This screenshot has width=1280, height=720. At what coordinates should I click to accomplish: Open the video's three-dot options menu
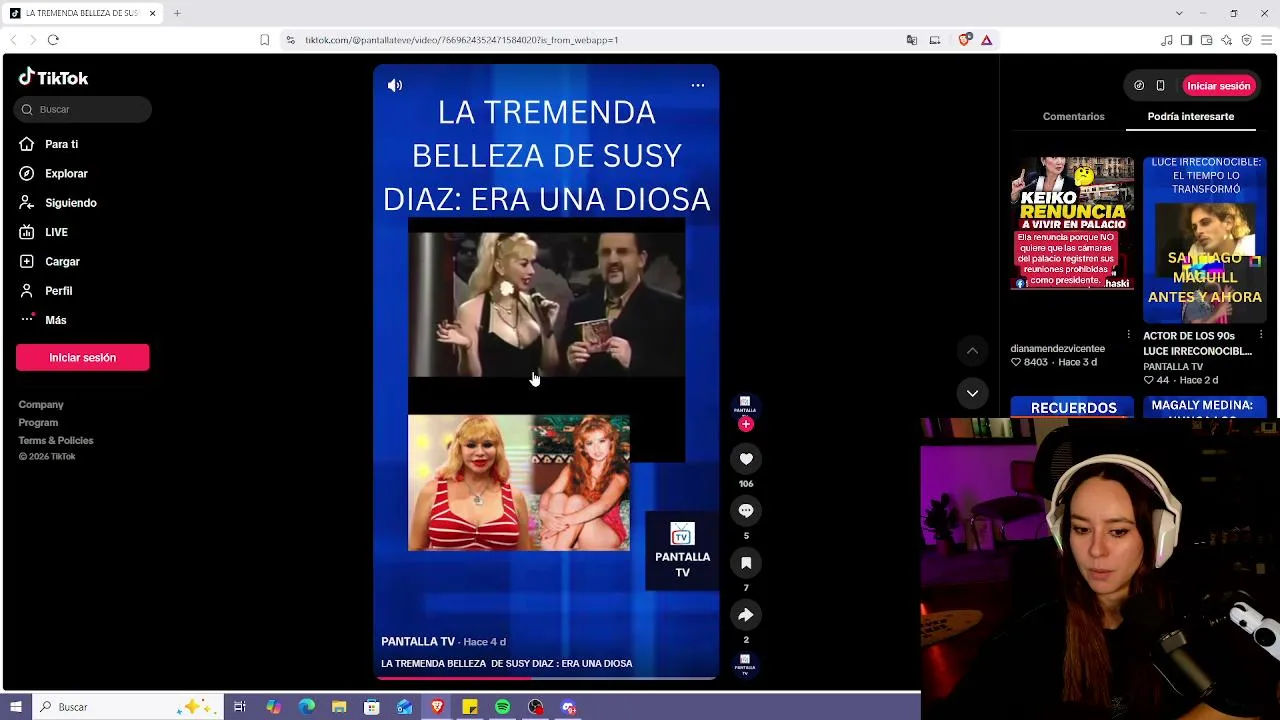(698, 86)
